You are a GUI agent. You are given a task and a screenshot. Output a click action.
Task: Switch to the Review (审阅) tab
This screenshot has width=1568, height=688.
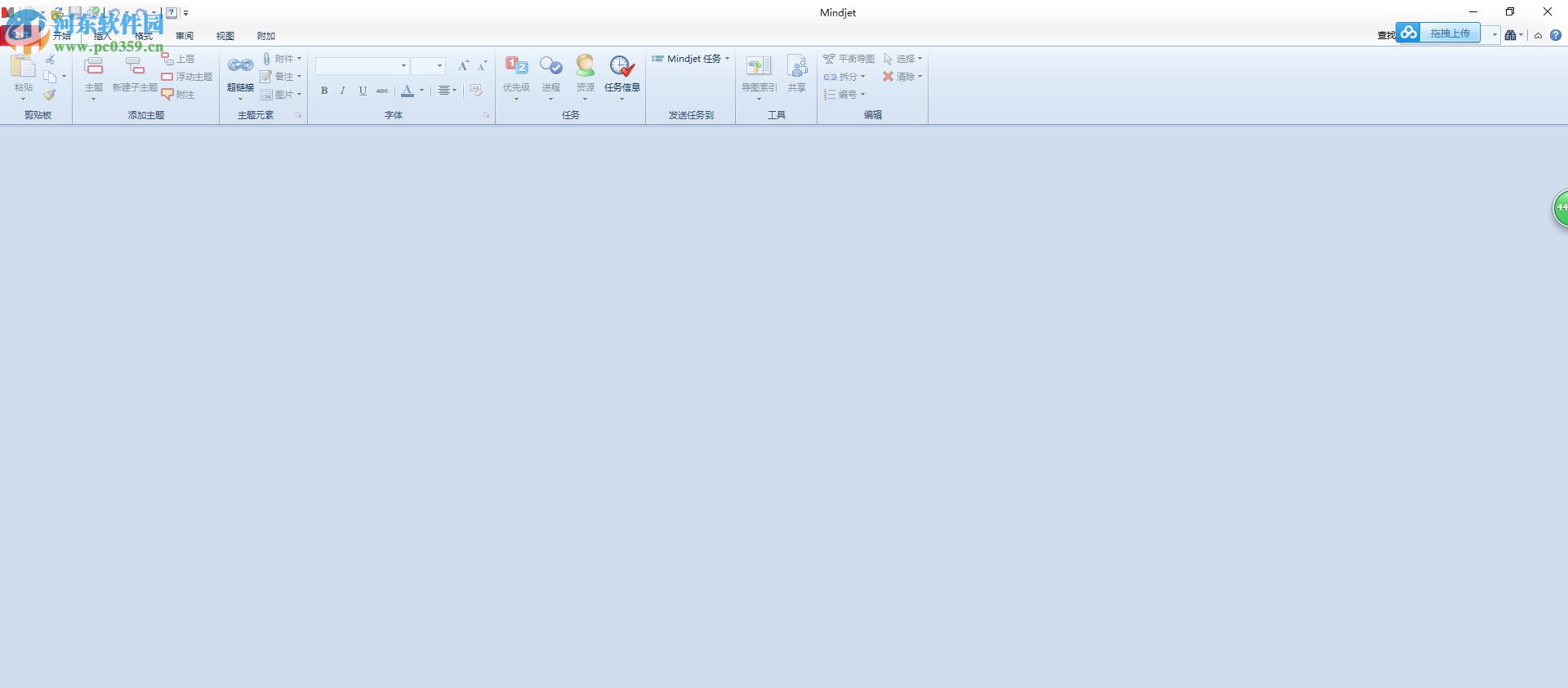coord(185,35)
